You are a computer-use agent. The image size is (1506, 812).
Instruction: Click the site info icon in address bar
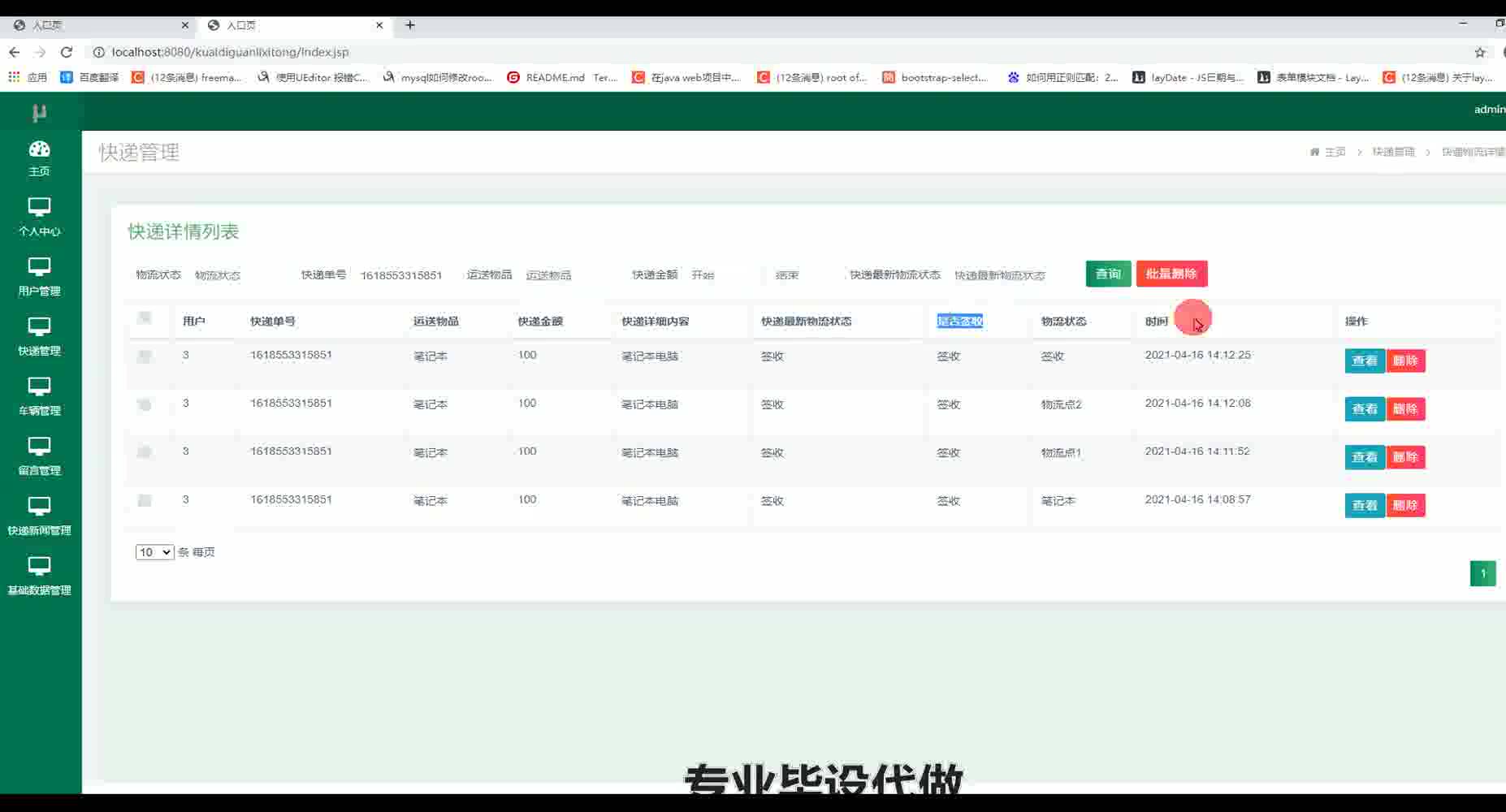point(98,52)
